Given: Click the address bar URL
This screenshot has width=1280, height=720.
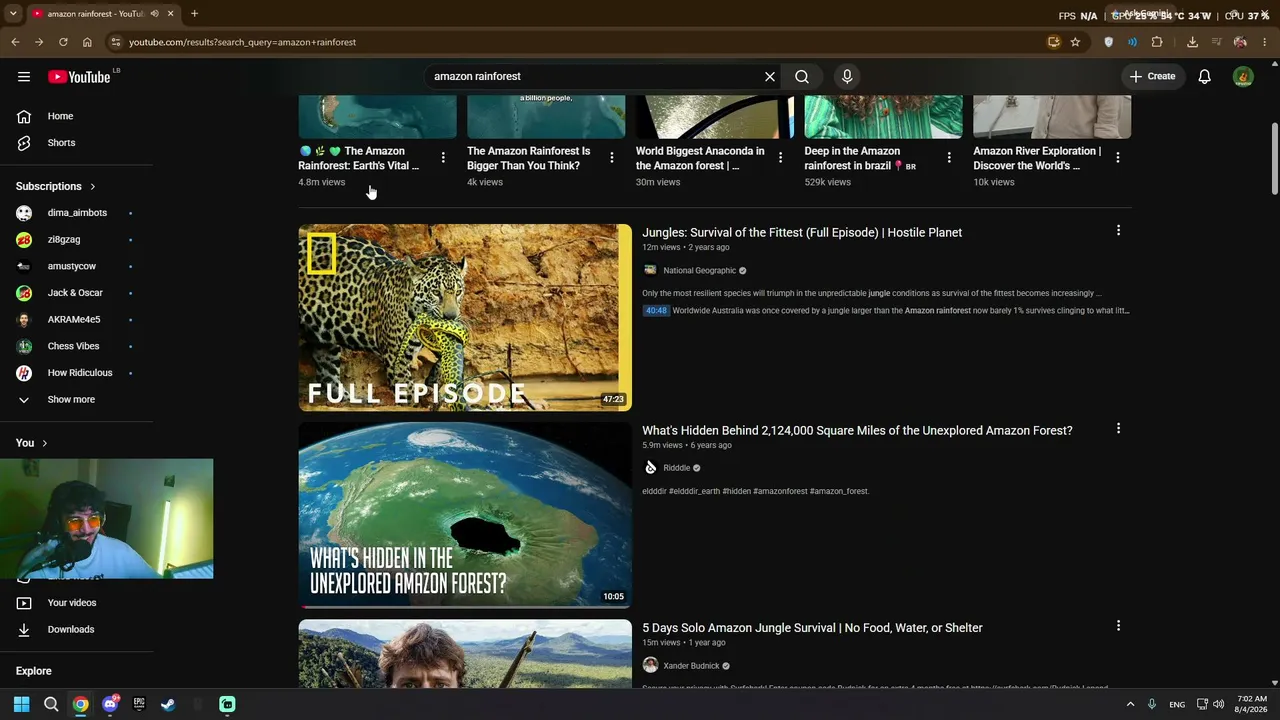Looking at the screenshot, I should pos(243,42).
